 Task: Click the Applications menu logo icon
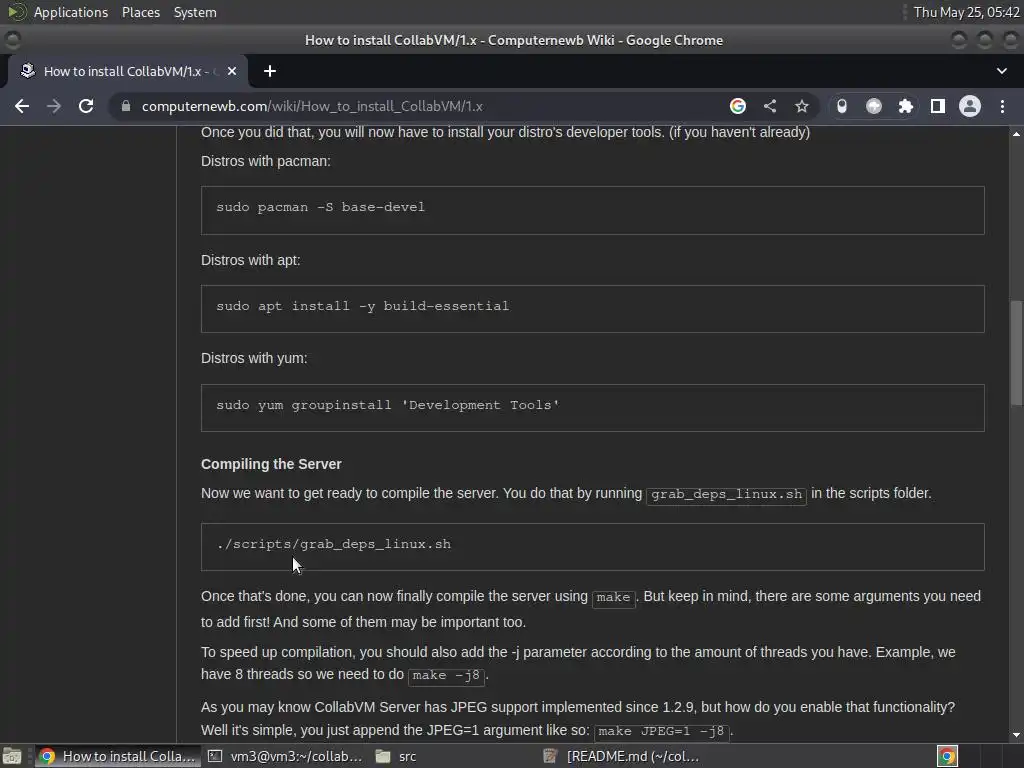click(16, 12)
